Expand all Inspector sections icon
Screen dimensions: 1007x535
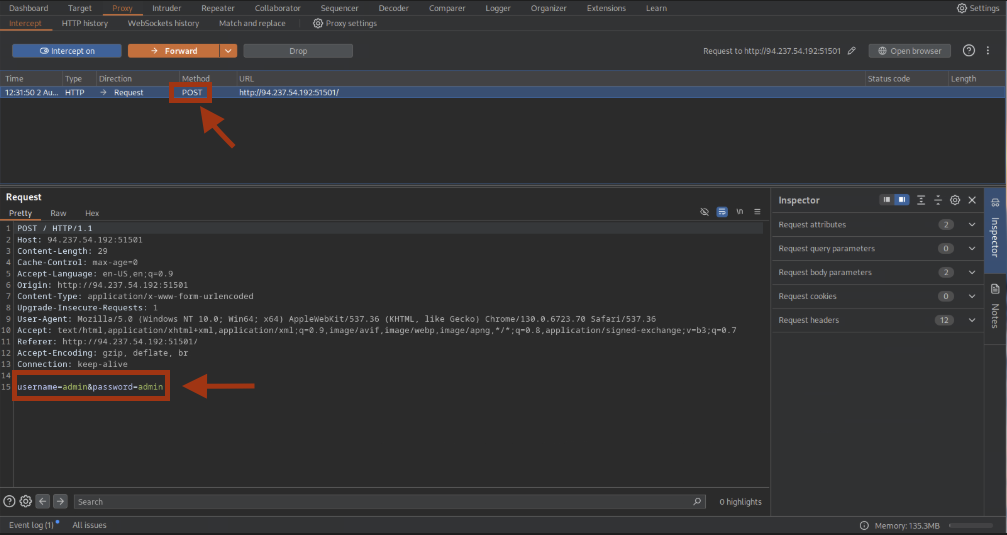tap(921, 200)
